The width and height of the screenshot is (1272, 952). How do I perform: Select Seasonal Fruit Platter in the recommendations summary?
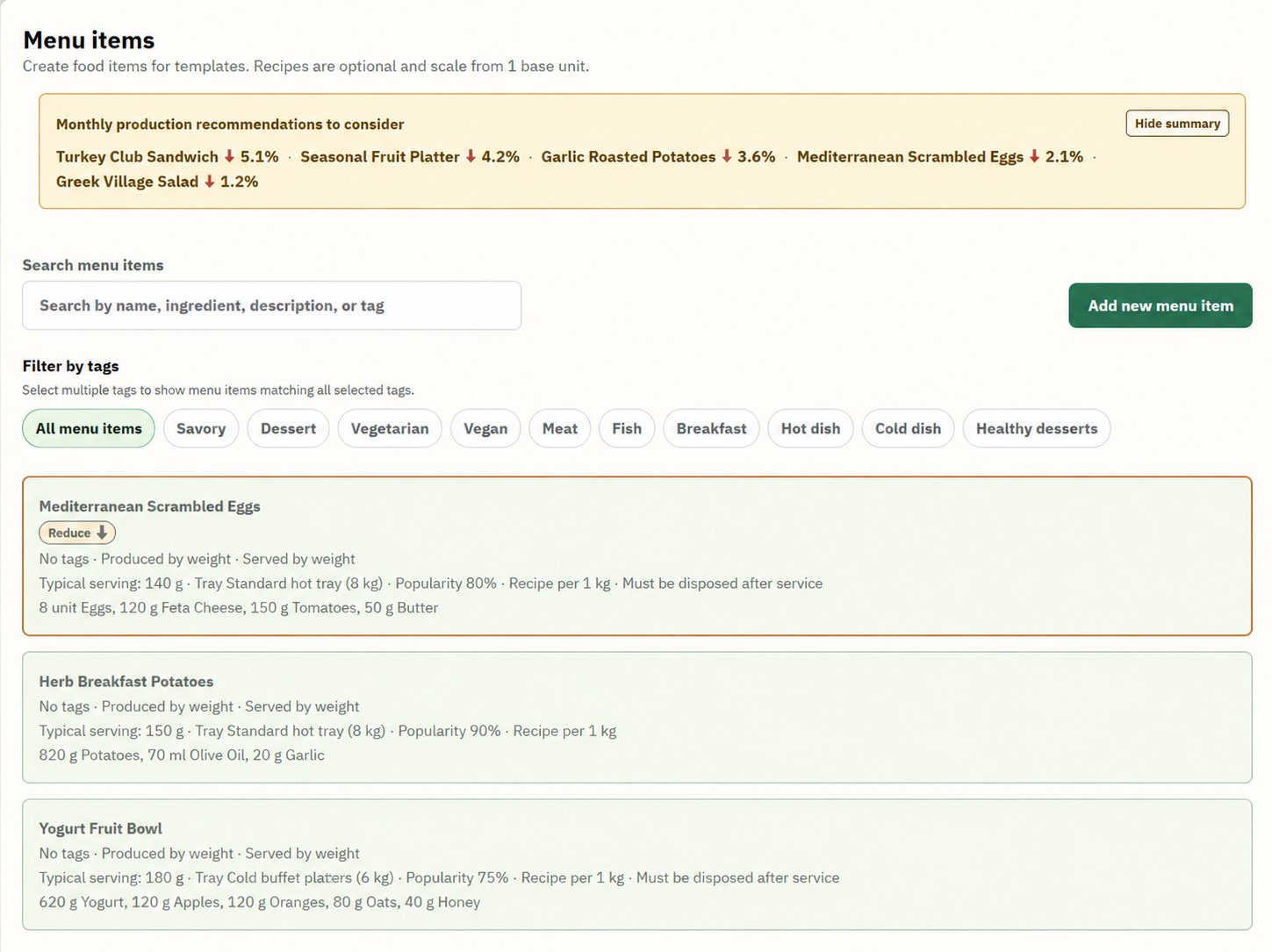(x=380, y=156)
